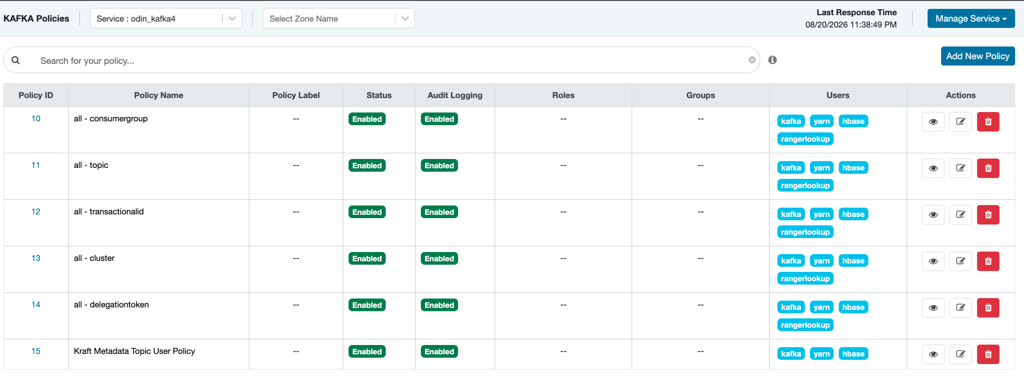Viewport: 1024px width, 389px height.
Task: Open policy ID 11 link
Action: [36, 165]
